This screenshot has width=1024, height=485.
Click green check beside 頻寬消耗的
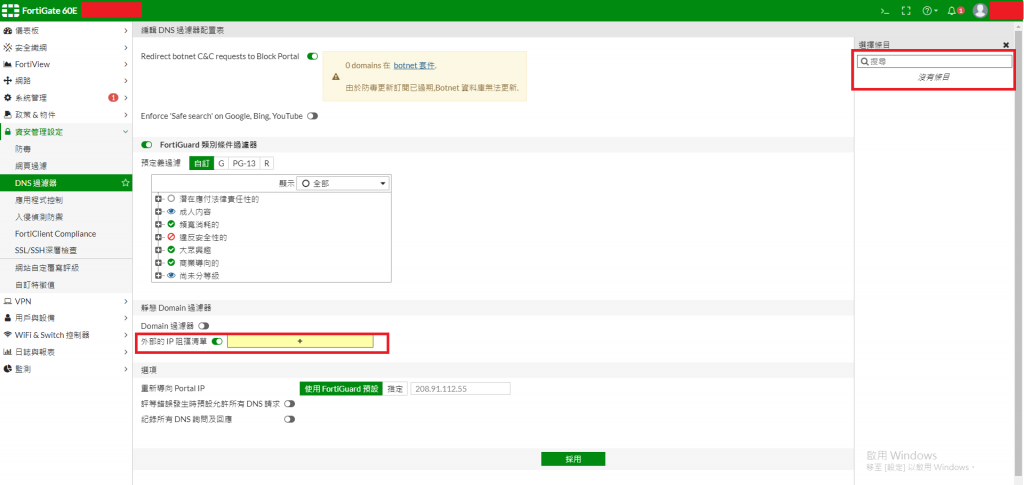[171, 225]
